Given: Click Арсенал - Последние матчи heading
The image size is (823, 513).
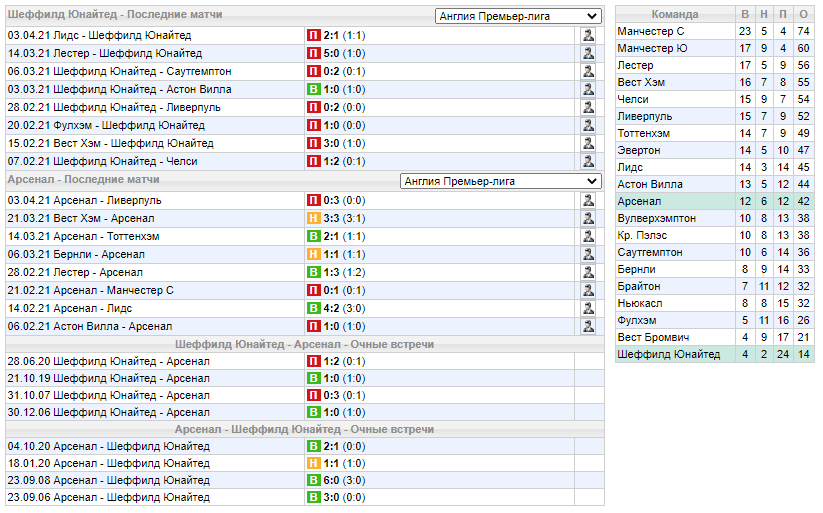Looking at the screenshot, I should coord(83,179).
